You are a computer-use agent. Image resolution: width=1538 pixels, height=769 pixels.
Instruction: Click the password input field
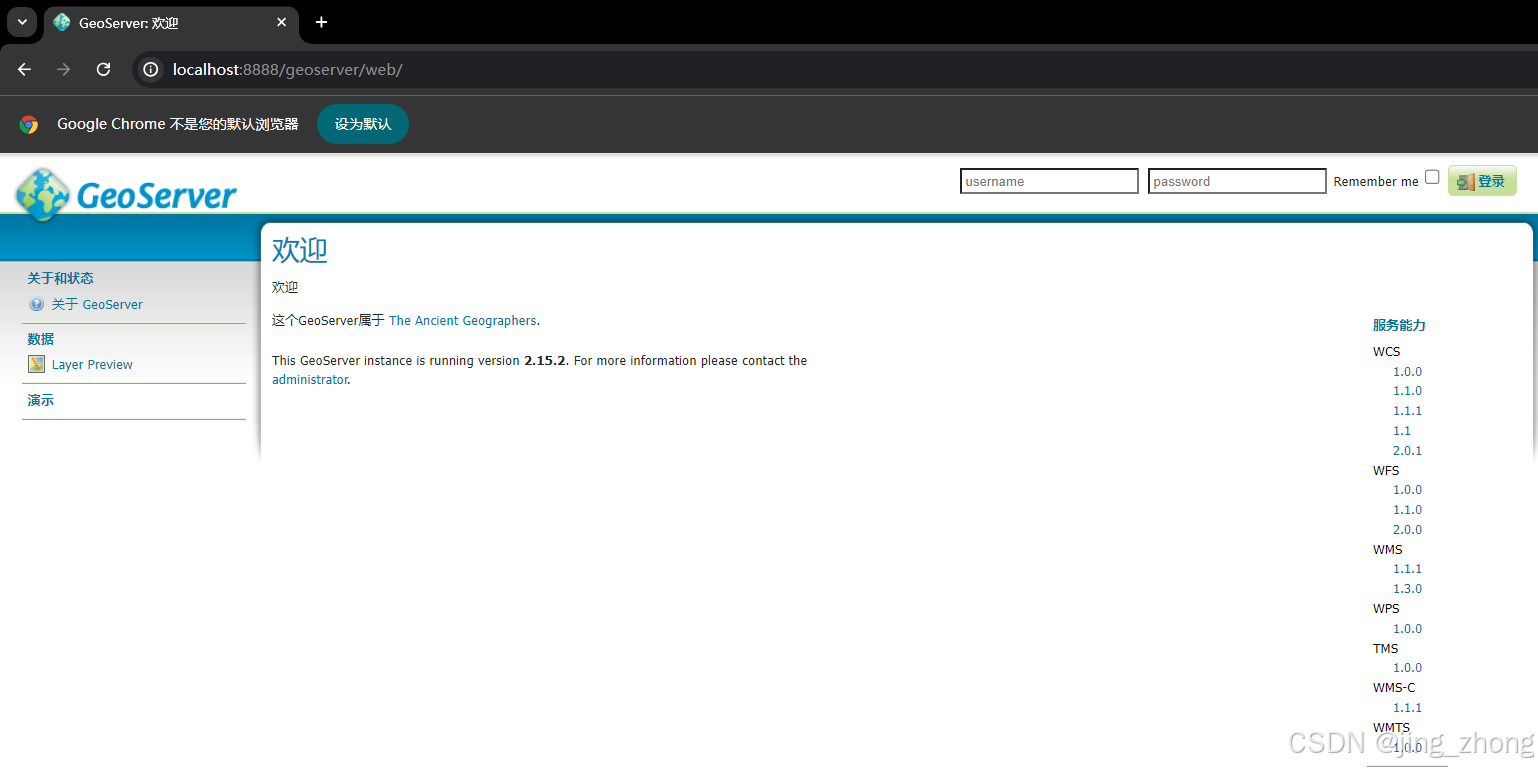[x=1237, y=181]
